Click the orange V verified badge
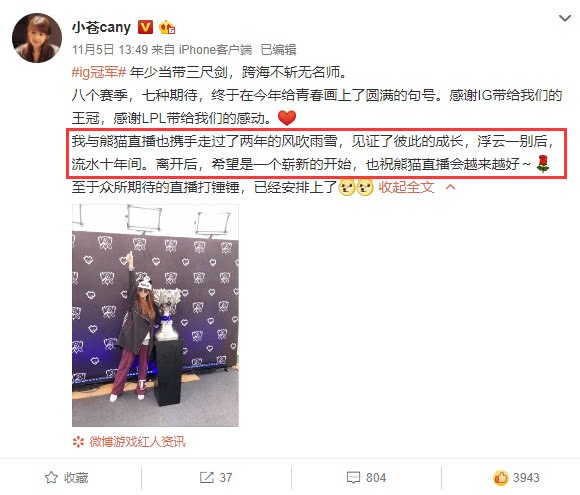 [145, 27]
